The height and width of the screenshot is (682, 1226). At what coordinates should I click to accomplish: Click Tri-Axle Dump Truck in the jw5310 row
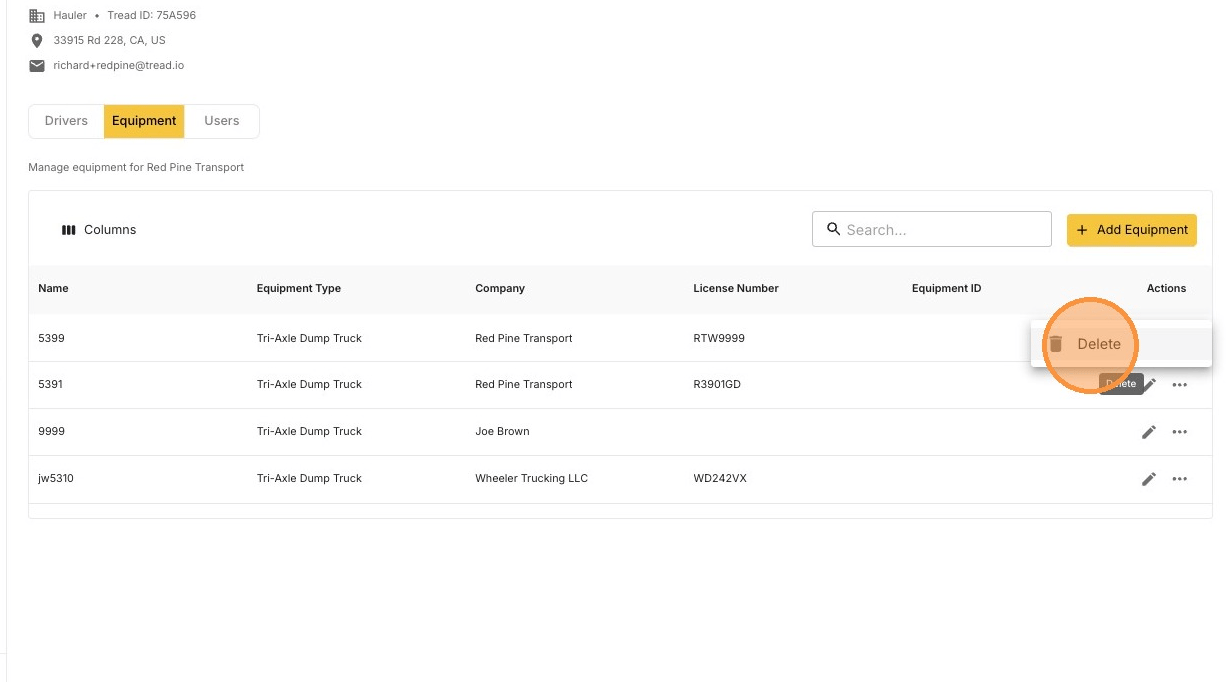(x=309, y=478)
